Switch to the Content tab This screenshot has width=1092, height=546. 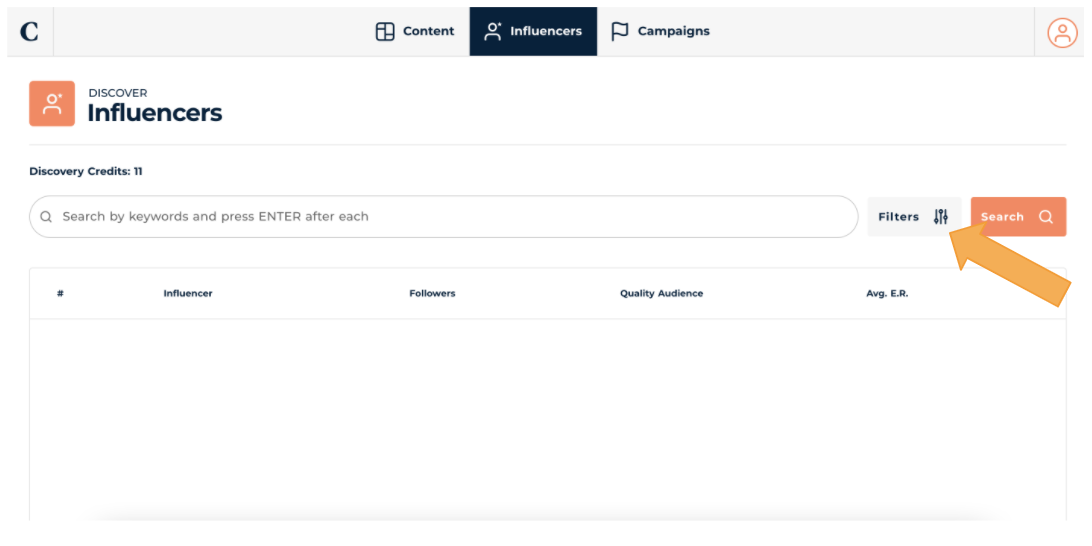428,32
